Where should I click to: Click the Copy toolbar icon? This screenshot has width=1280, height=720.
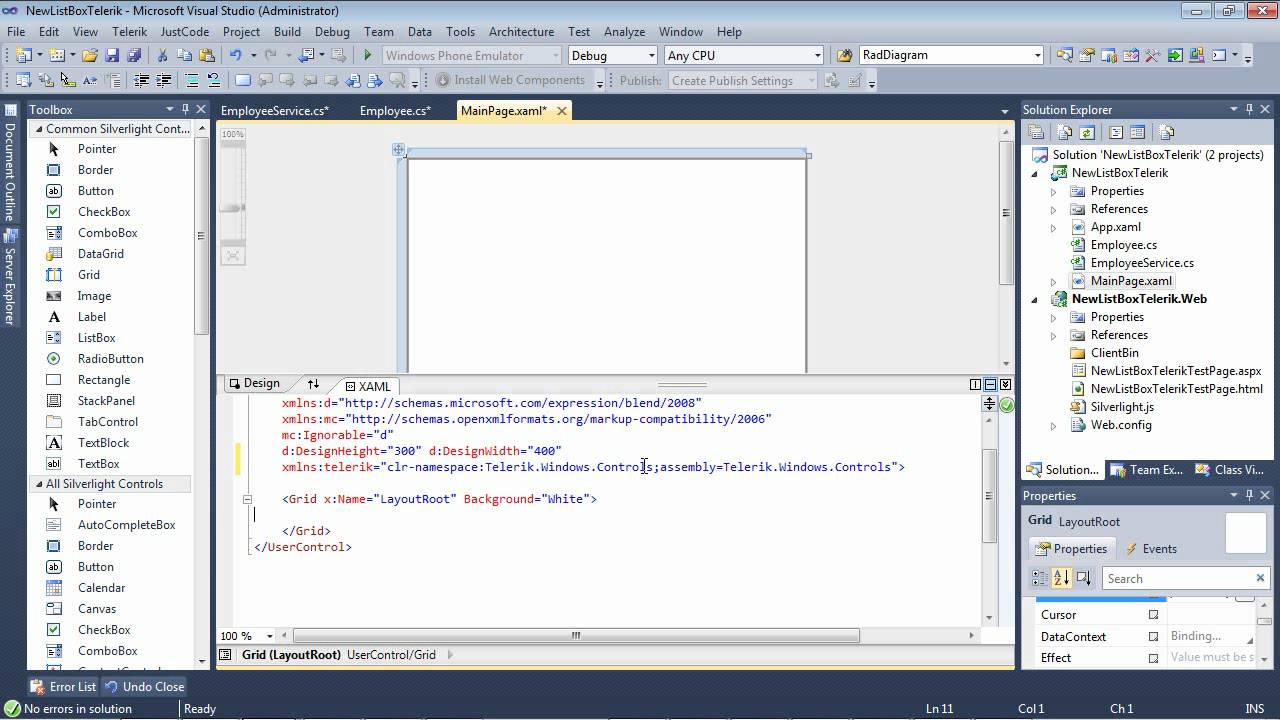coord(185,56)
